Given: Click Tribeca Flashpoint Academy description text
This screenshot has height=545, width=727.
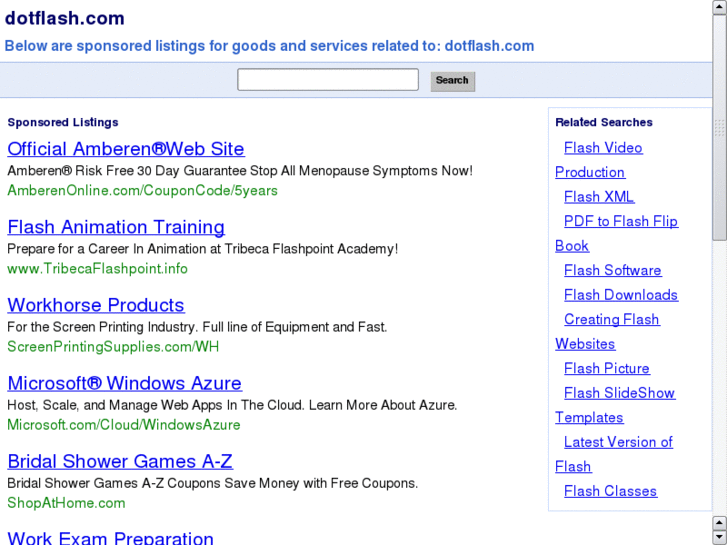Looking at the screenshot, I should click(203, 249).
